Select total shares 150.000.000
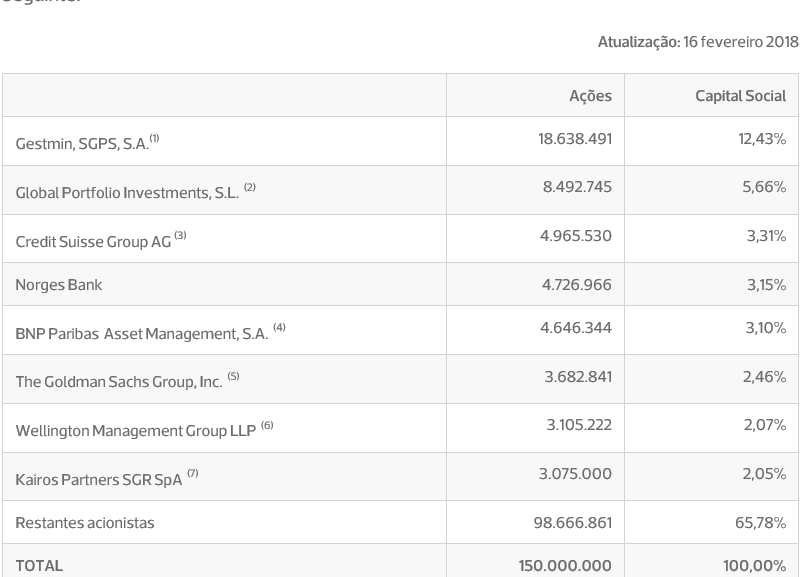This screenshot has width=804, height=577. (x=565, y=566)
